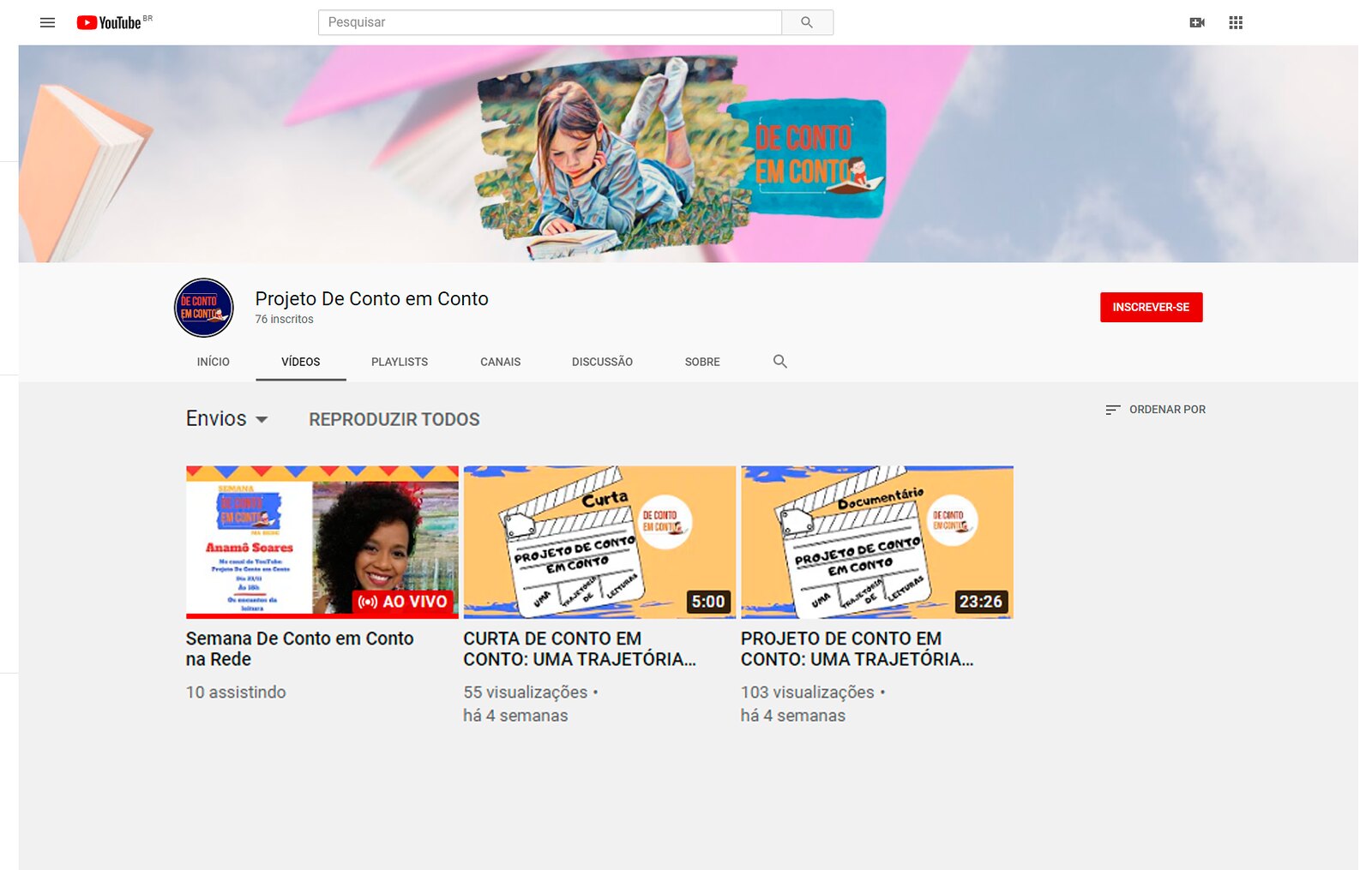Switch to the INÍCIO tab
This screenshot has height=870, width=1372.
click(213, 362)
